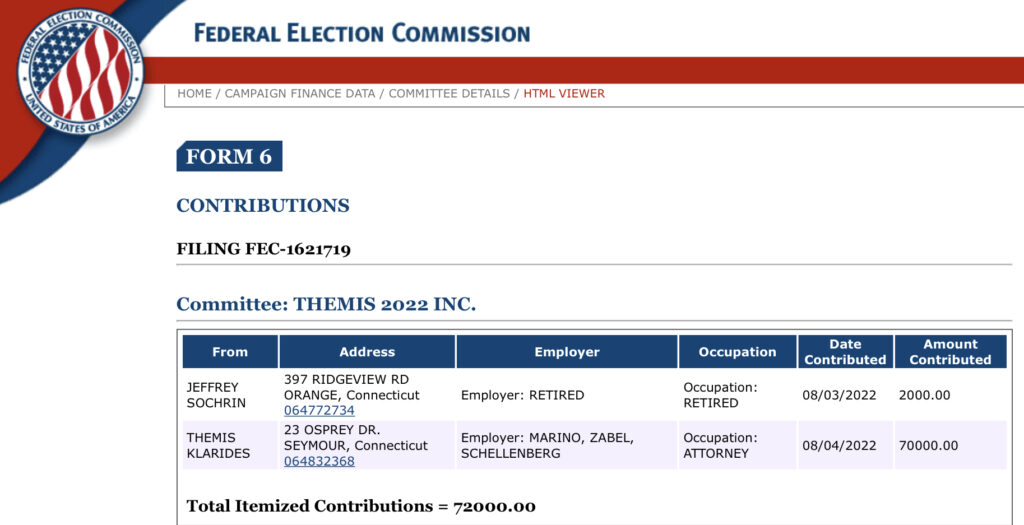
Task: Click the Employer column header
Action: (x=567, y=352)
